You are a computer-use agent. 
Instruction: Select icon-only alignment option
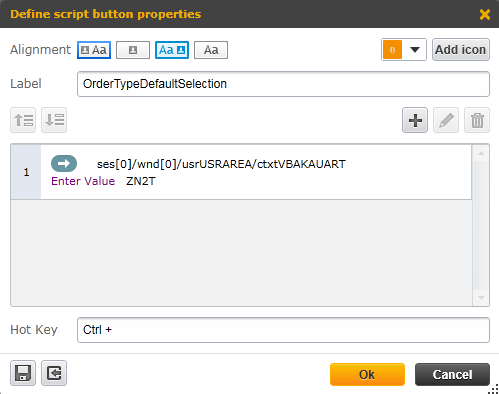click(133, 50)
